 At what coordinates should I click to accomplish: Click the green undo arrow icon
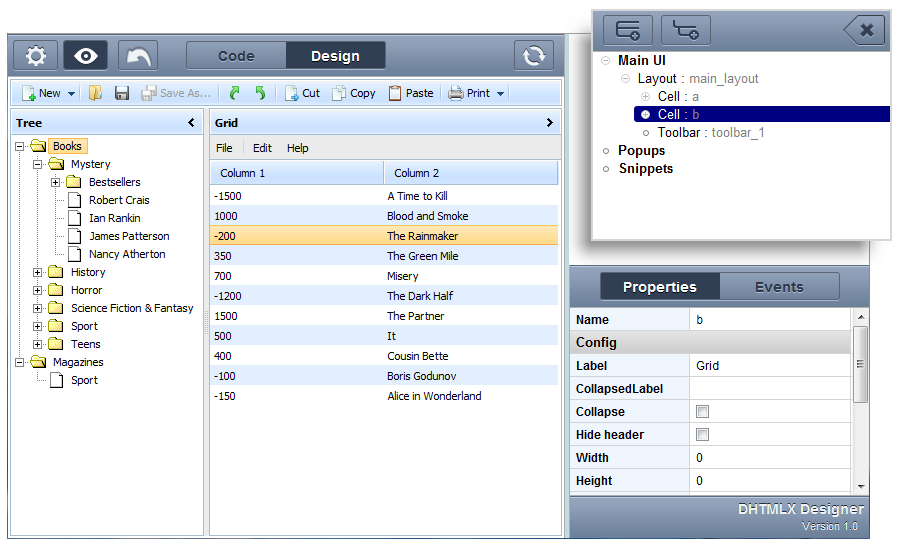click(x=260, y=93)
